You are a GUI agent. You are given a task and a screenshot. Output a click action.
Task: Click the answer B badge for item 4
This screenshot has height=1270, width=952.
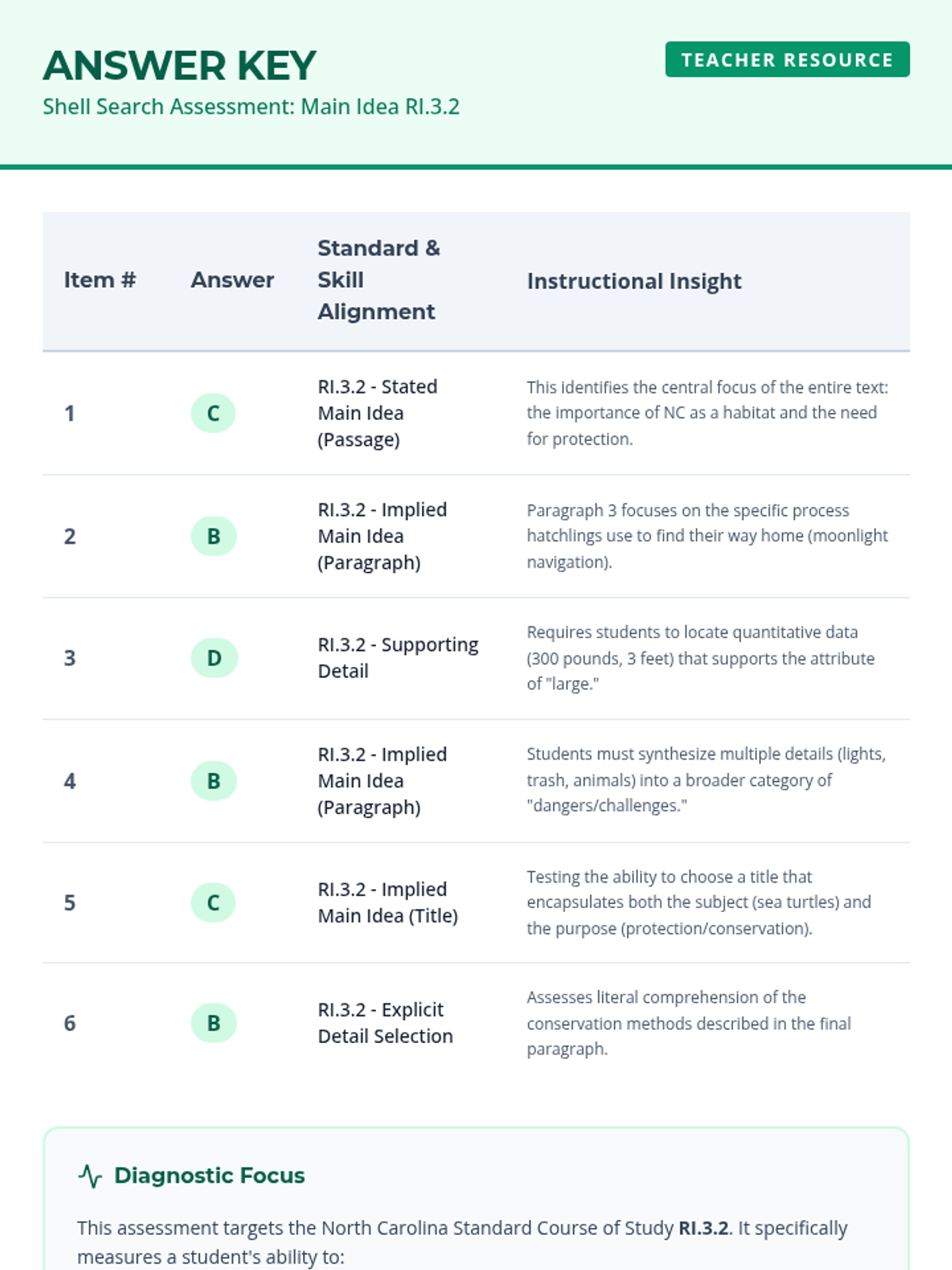pos(213,781)
